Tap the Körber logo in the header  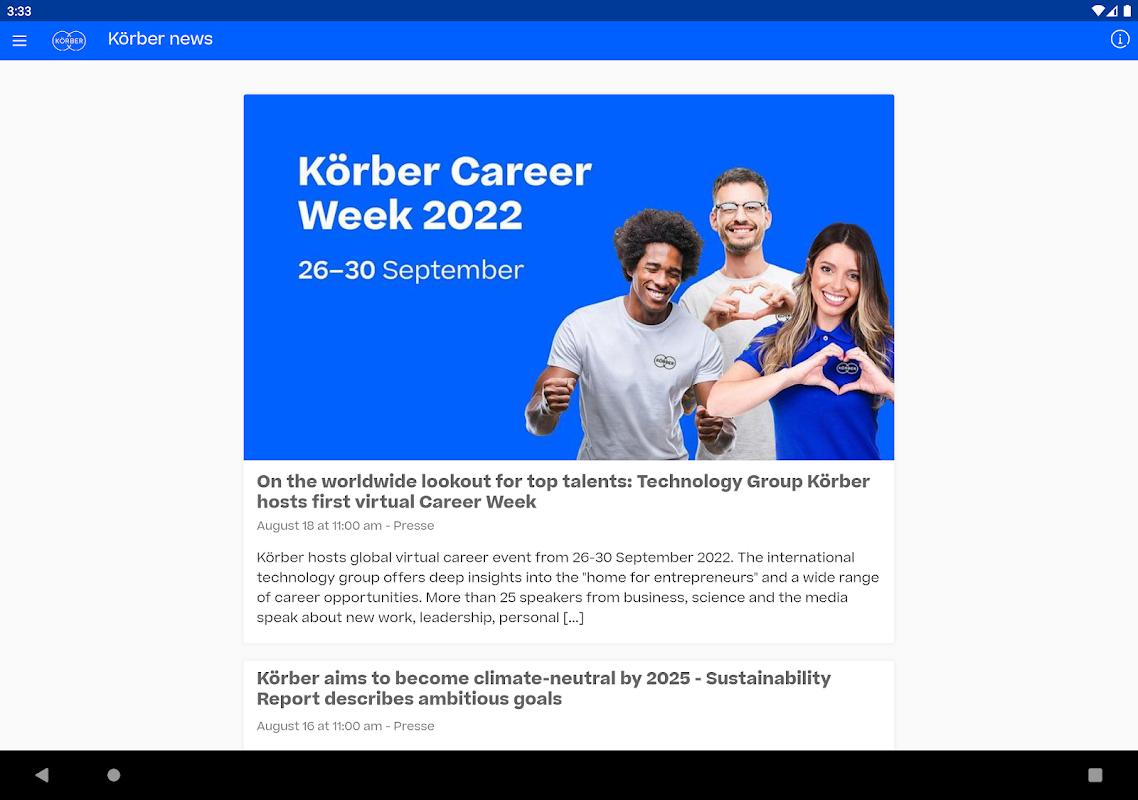[x=69, y=41]
